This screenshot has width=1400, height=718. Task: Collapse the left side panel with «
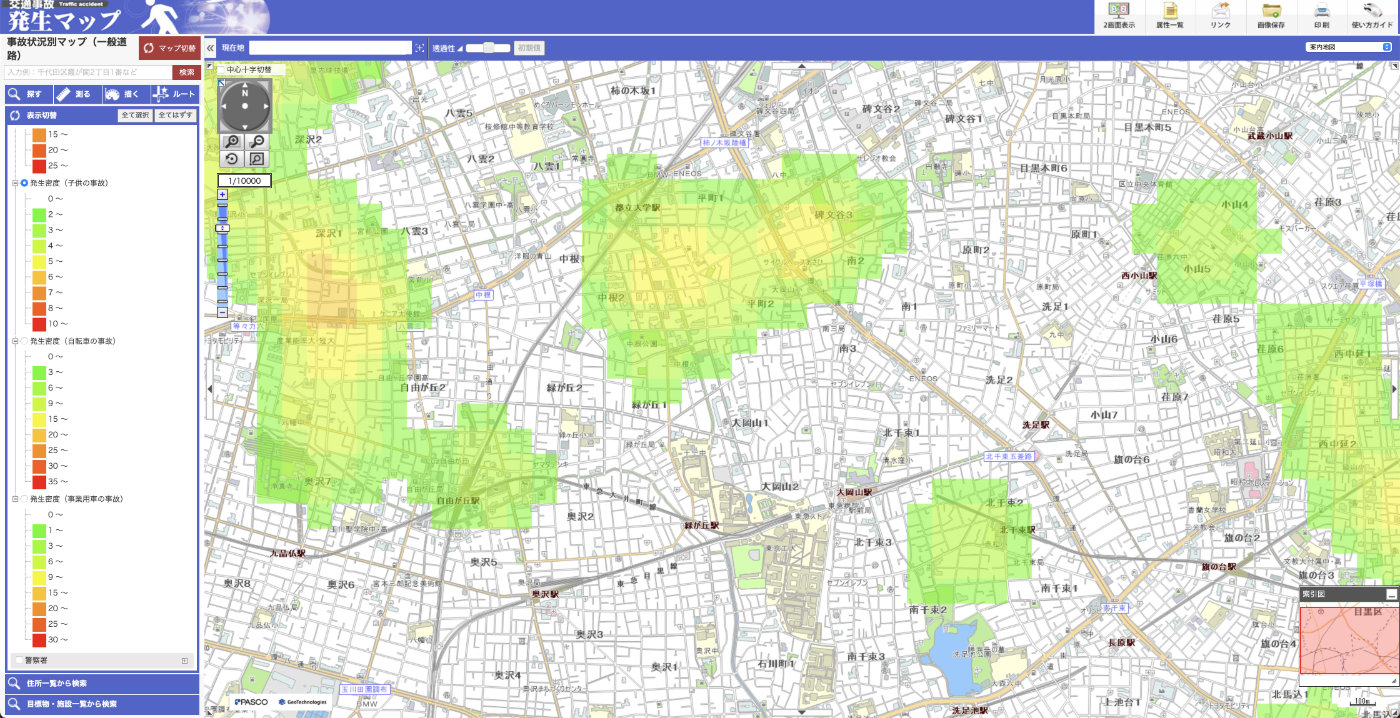coord(210,48)
